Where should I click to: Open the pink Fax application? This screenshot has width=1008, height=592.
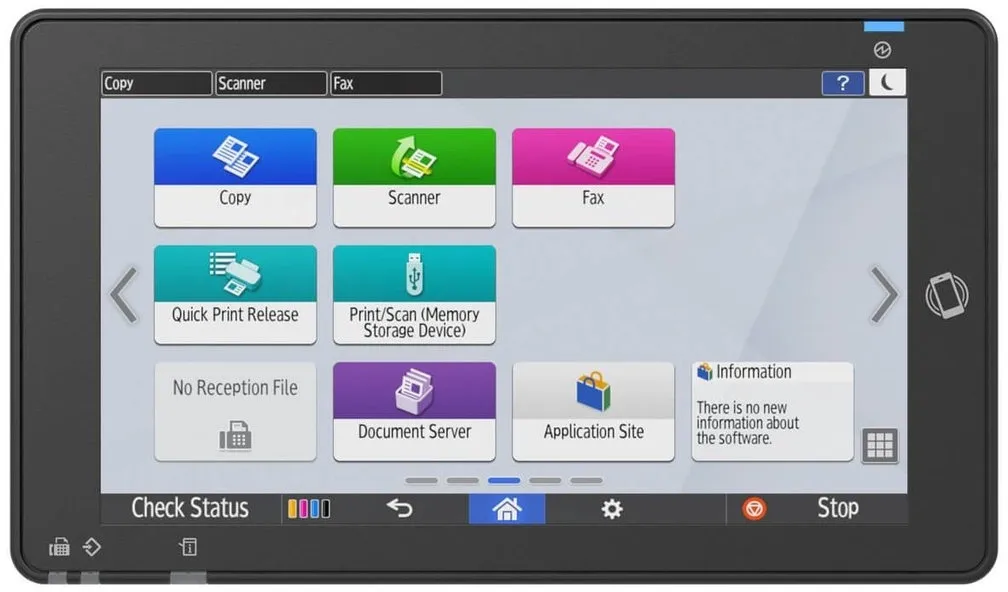coord(593,177)
